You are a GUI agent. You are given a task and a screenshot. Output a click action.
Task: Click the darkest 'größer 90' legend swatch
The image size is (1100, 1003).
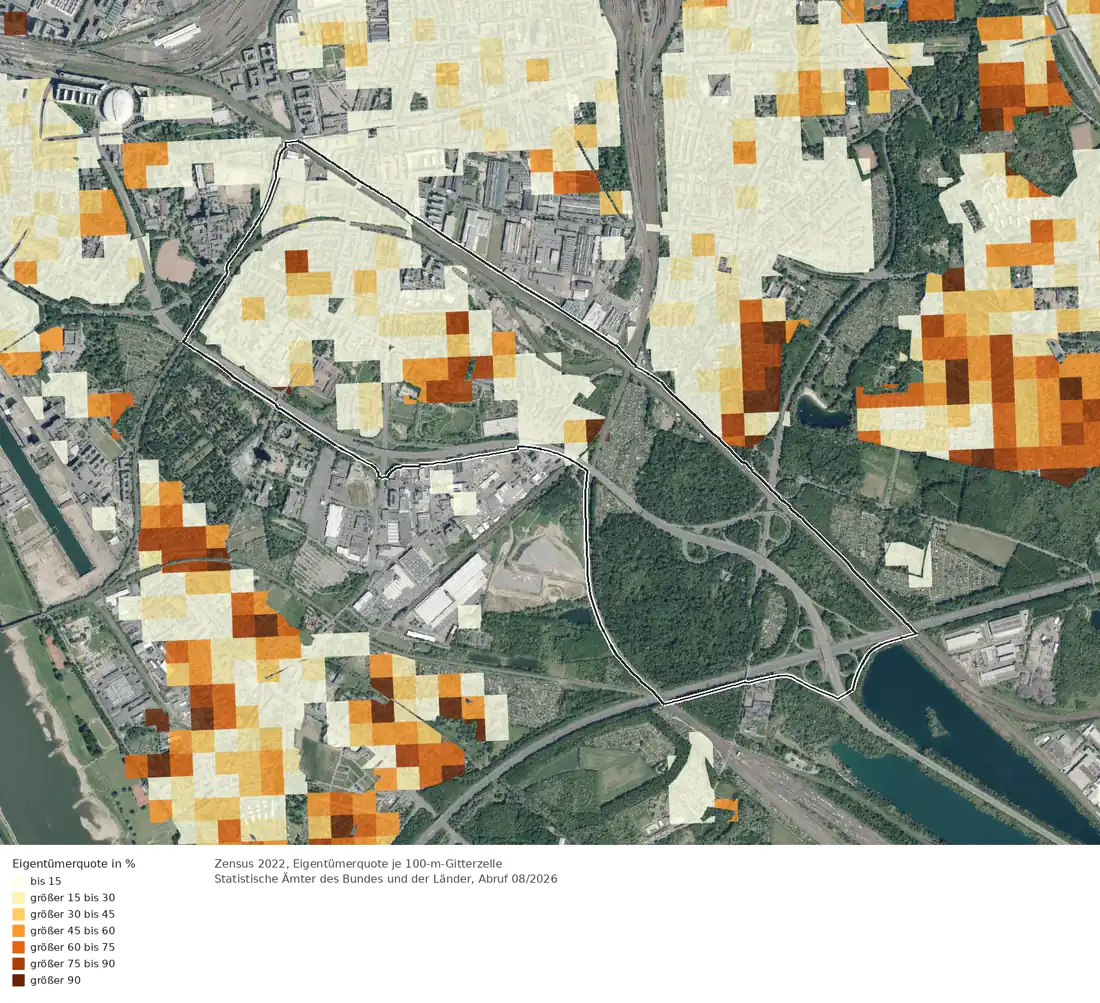tap(18, 981)
